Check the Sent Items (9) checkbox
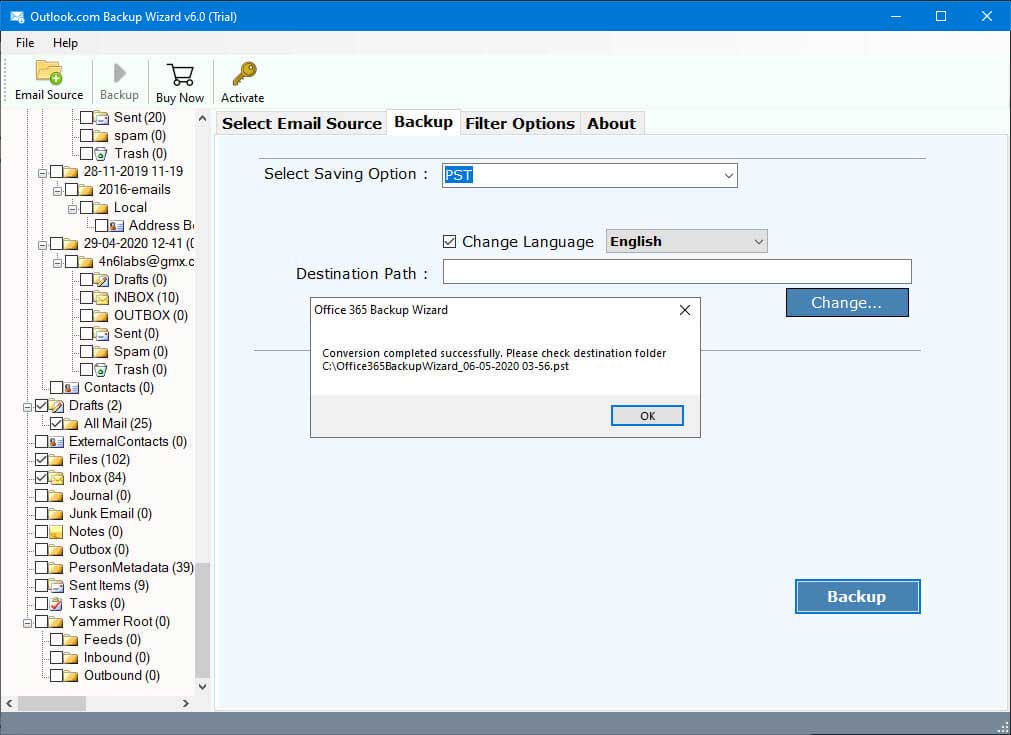 (x=41, y=585)
